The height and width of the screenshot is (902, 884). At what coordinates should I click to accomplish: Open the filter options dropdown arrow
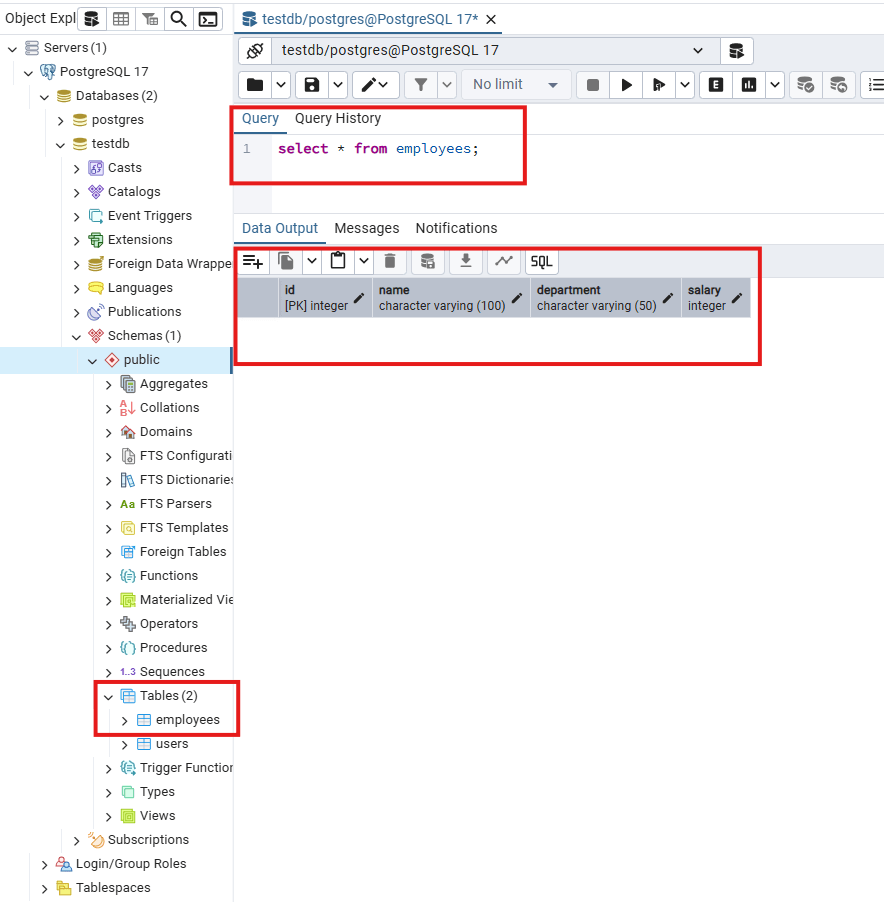(x=447, y=85)
